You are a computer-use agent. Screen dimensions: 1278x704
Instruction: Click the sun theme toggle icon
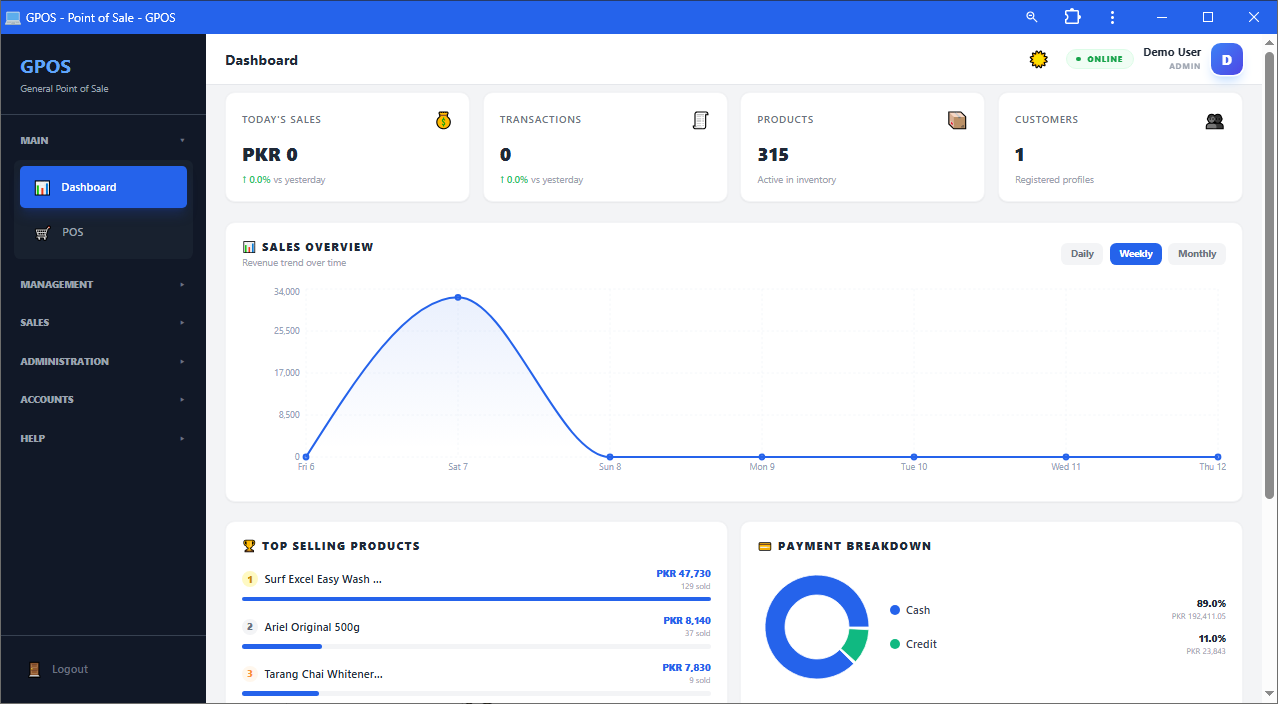1039,59
